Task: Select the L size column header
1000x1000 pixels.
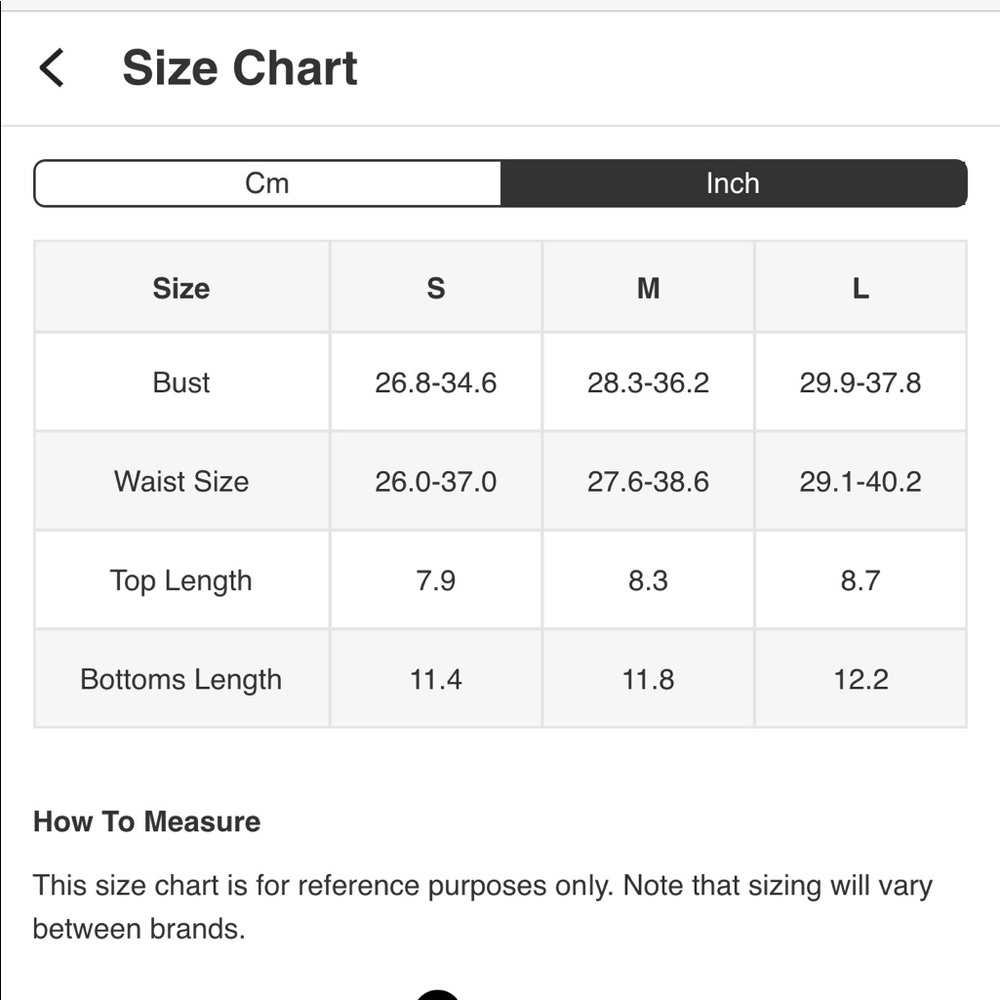Action: tap(860, 288)
